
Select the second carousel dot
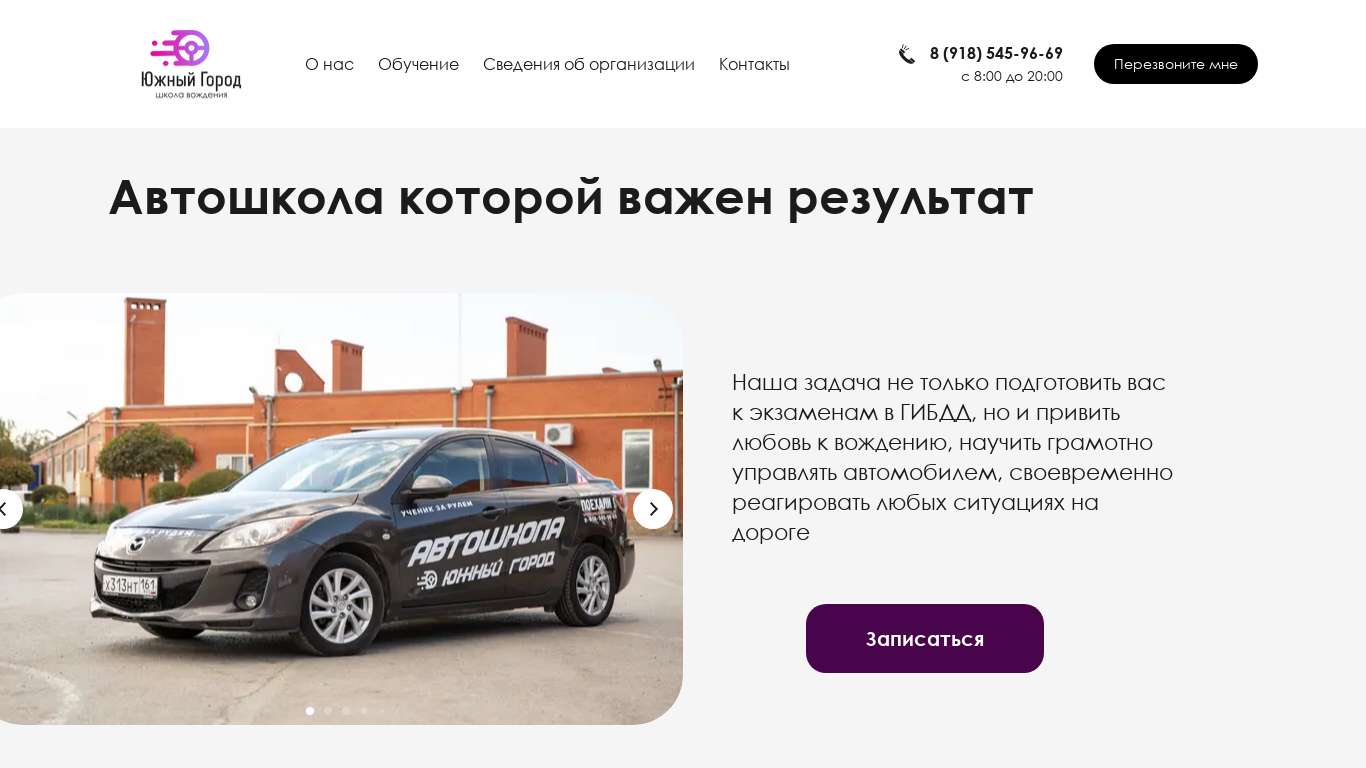point(328,711)
